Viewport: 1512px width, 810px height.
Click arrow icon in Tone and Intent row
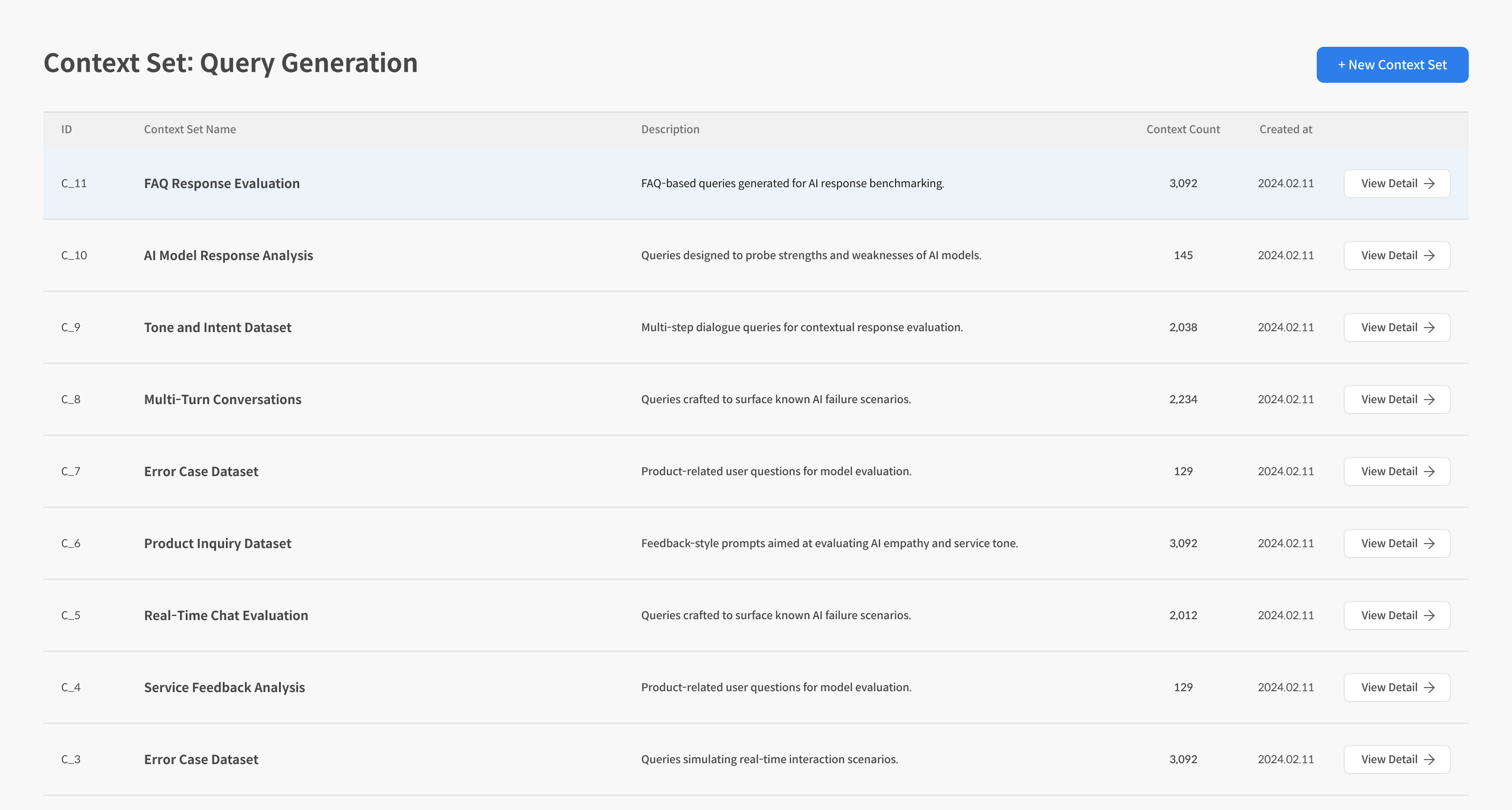point(1429,328)
